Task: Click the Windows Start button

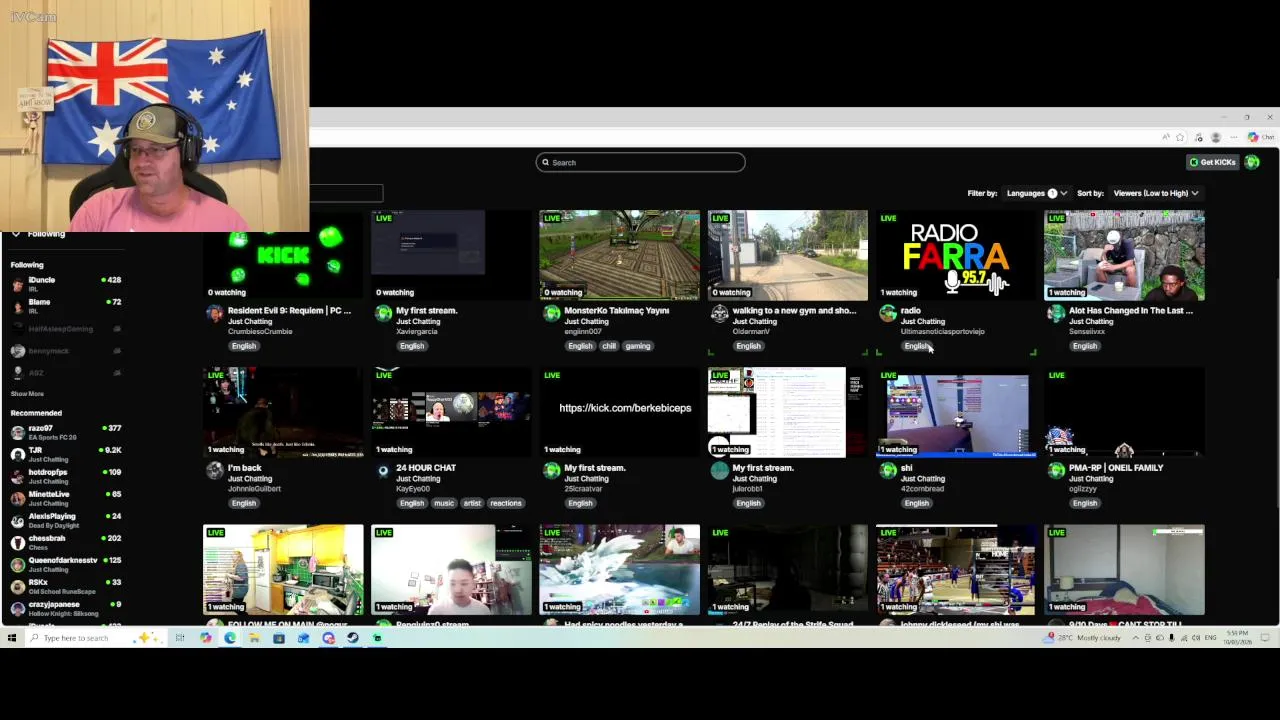Action: [x=11, y=638]
